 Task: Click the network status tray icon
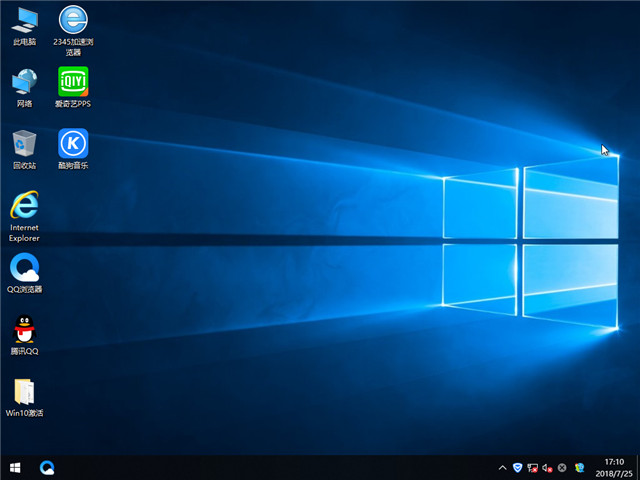click(533, 467)
